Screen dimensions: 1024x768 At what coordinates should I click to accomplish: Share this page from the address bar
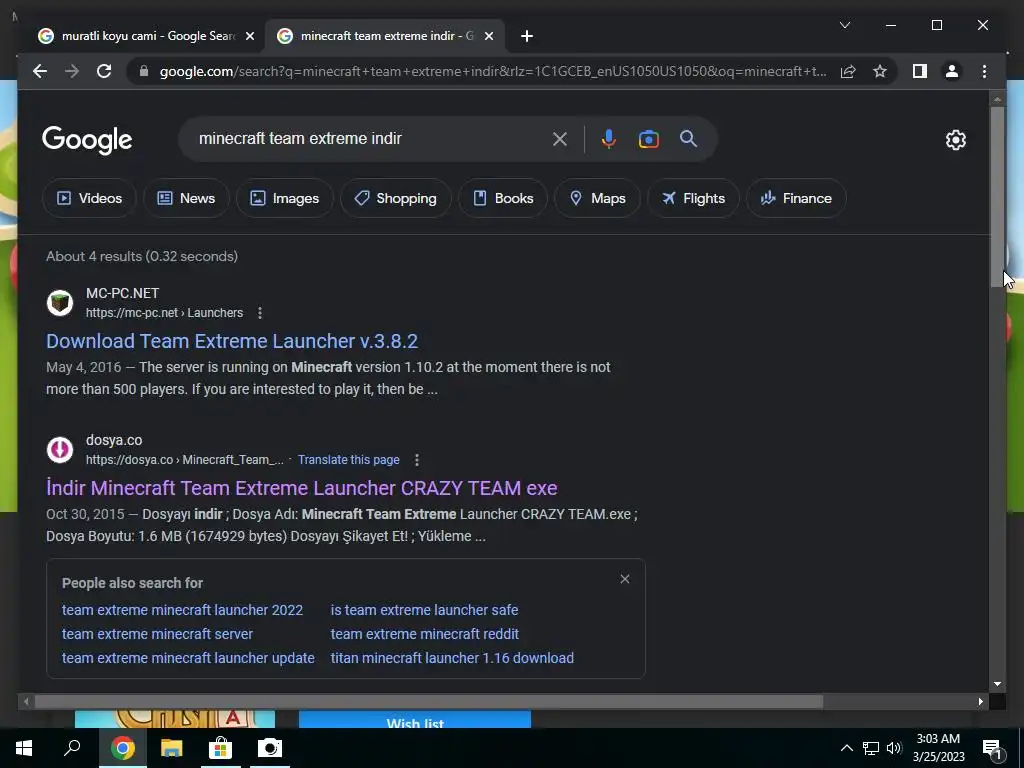pyautogui.click(x=848, y=71)
